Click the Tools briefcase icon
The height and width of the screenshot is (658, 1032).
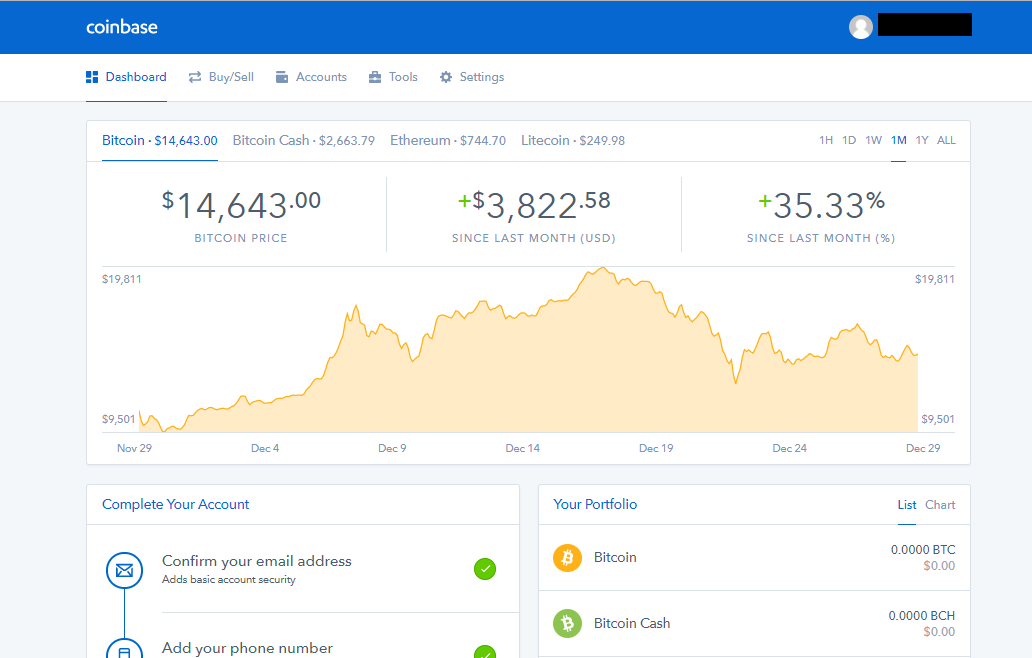tap(374, 77)
